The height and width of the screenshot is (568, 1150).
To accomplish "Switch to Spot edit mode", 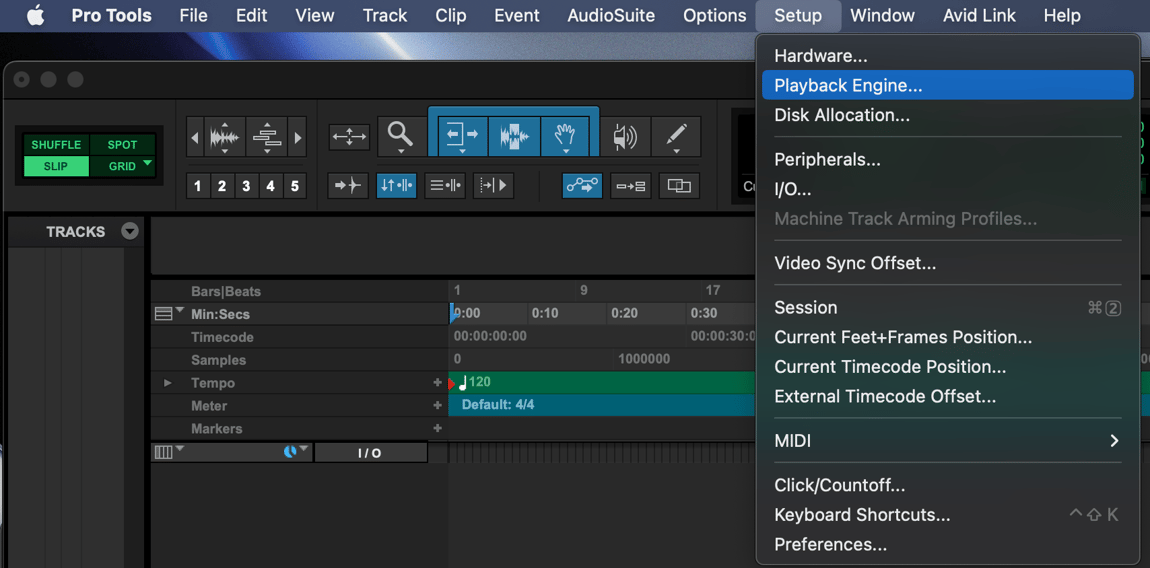I will coord(122,144).
